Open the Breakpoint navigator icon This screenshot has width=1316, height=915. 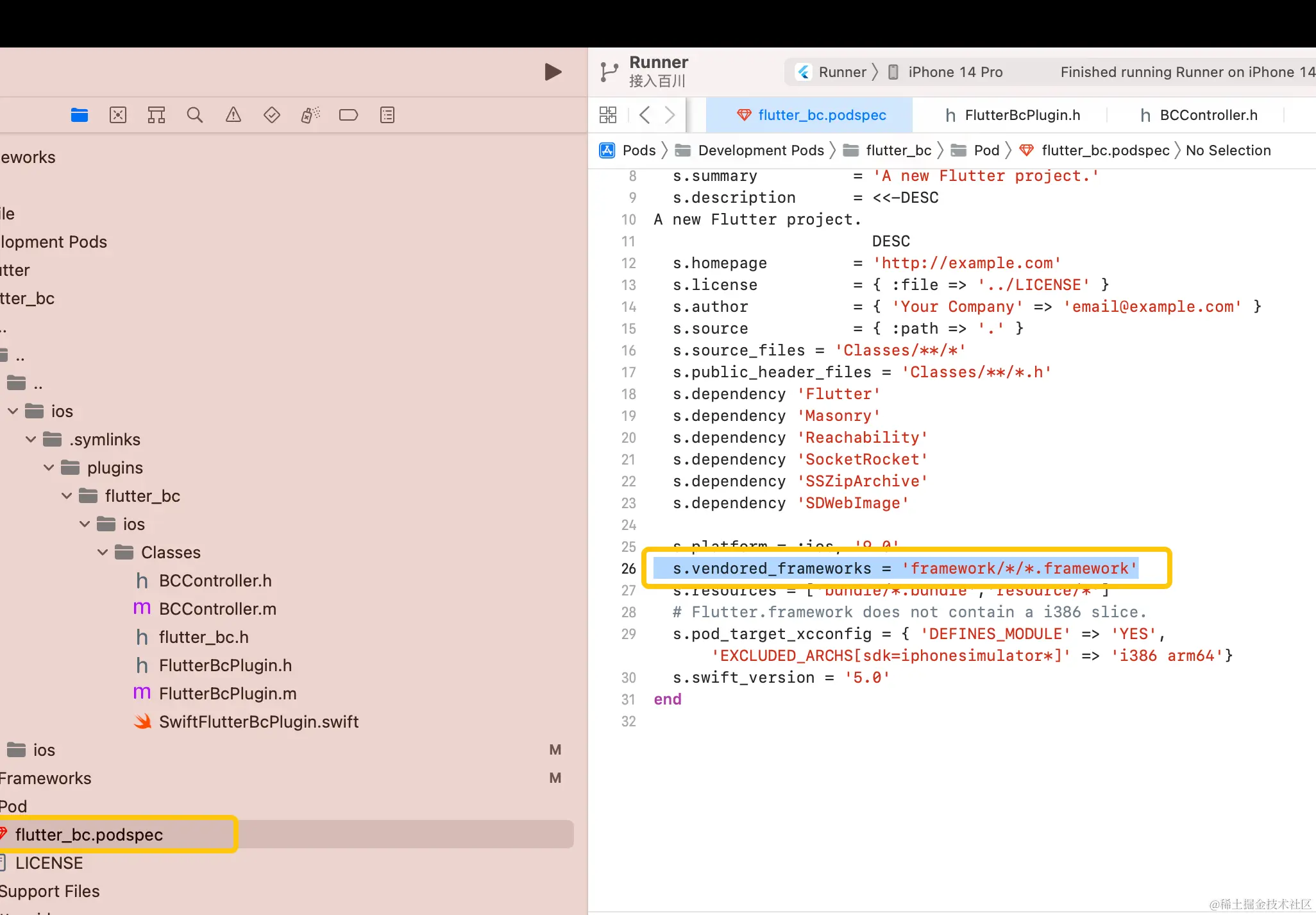point(348,115)
